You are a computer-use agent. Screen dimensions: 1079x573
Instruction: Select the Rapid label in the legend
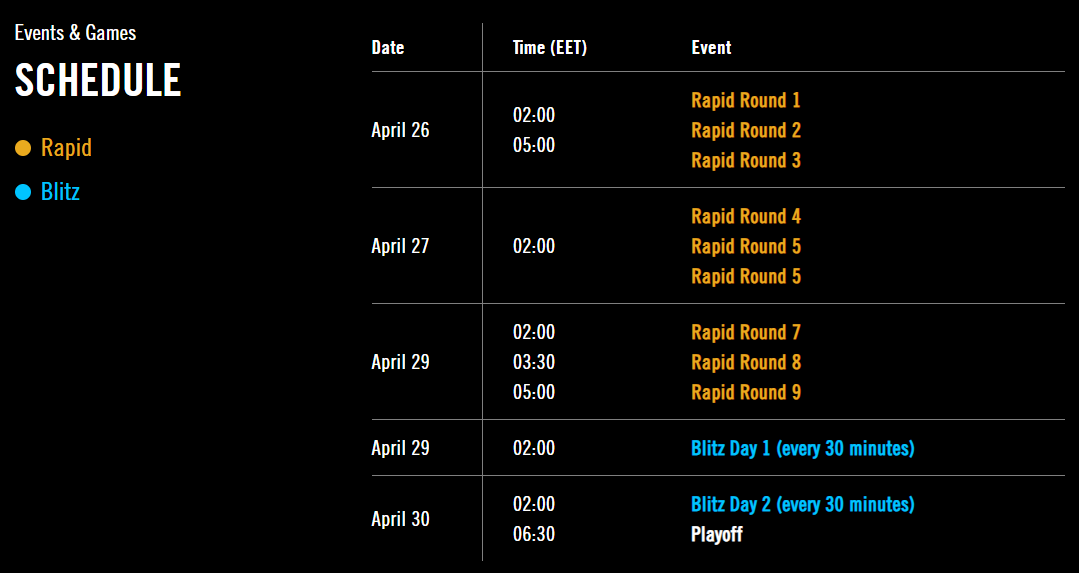(66, 148)
